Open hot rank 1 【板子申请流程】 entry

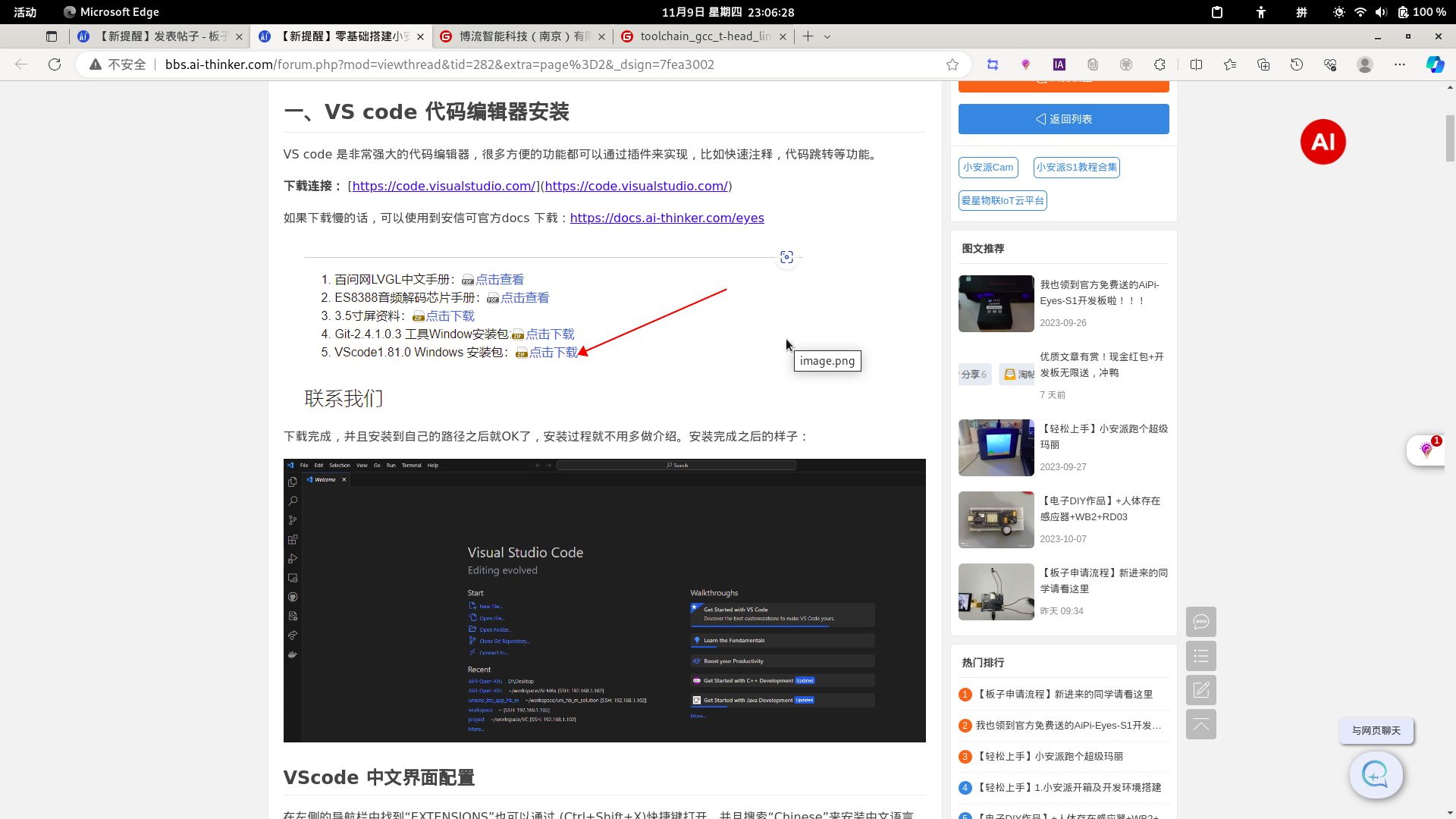[1063, 695]
